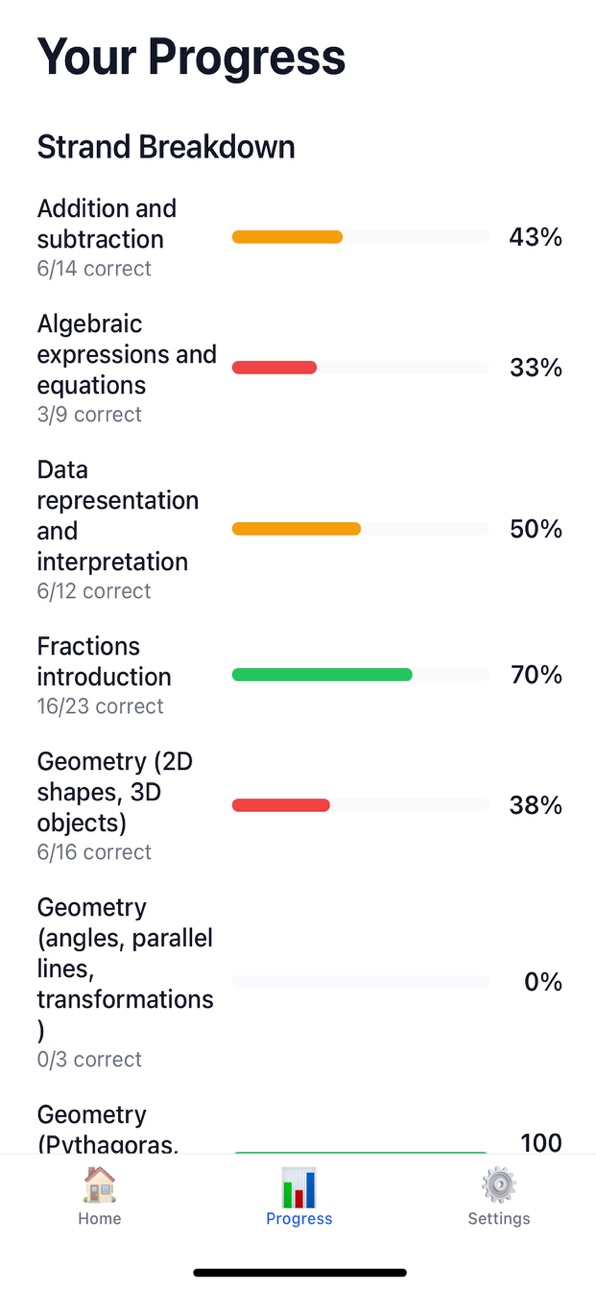This screenshot has width=596, height=1290.
Task: Click the Geometry 2D shapes progress bar
Action: 361,805
